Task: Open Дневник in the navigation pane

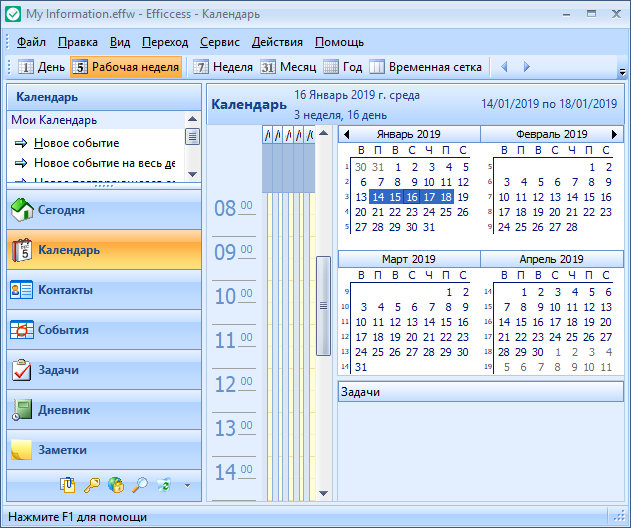Action: click(x=64, y=410)
